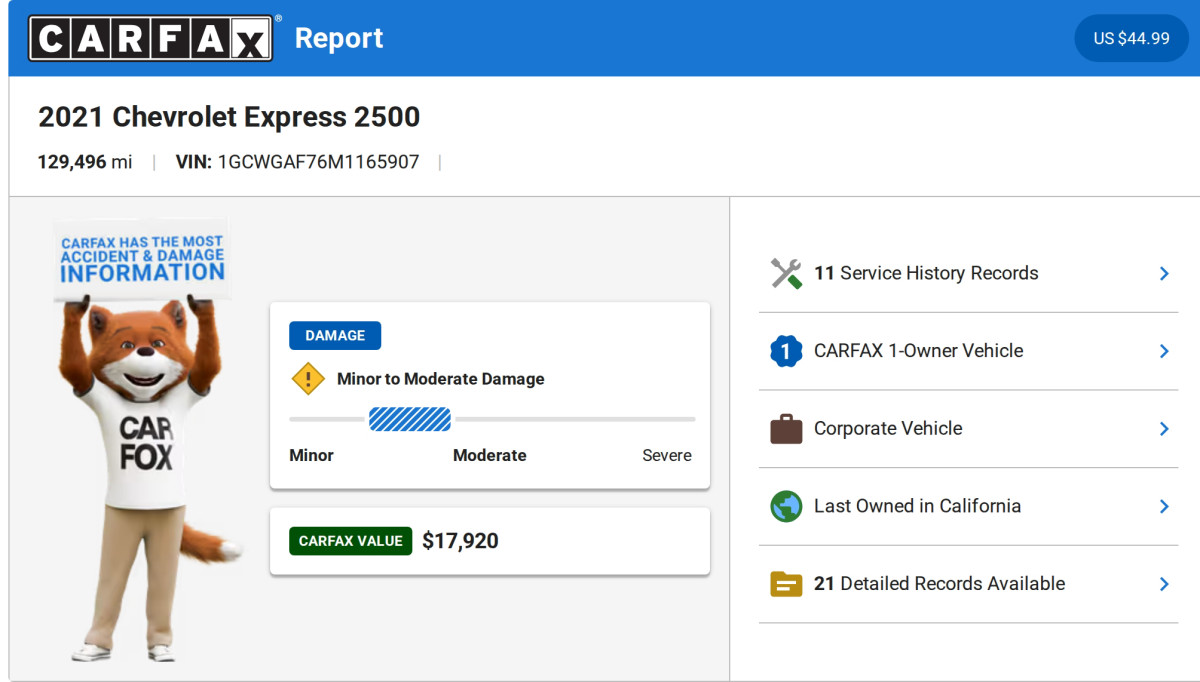Expand the CARFAX 1-Owner Vehicle chevron
The width and height of the screenshot is (1200, 682).
(x=1164, y=351)
